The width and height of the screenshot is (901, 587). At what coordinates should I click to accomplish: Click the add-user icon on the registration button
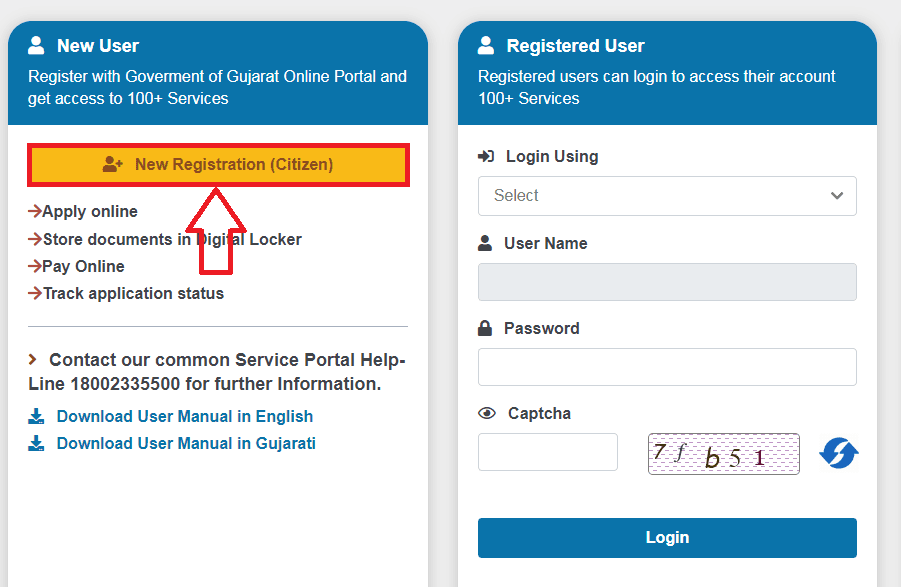(x=113, y=164)
